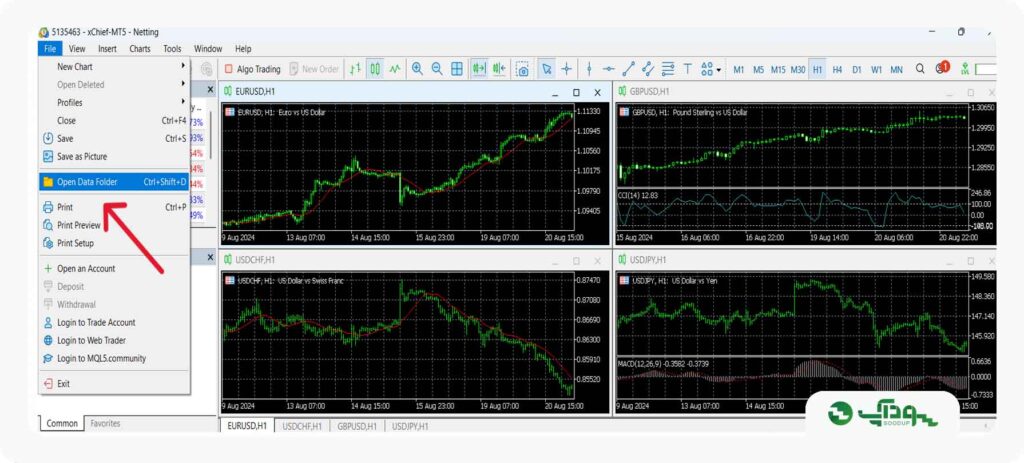Choose Save in the File menu
Viewport: 1024px width, 463px height.
114,138
